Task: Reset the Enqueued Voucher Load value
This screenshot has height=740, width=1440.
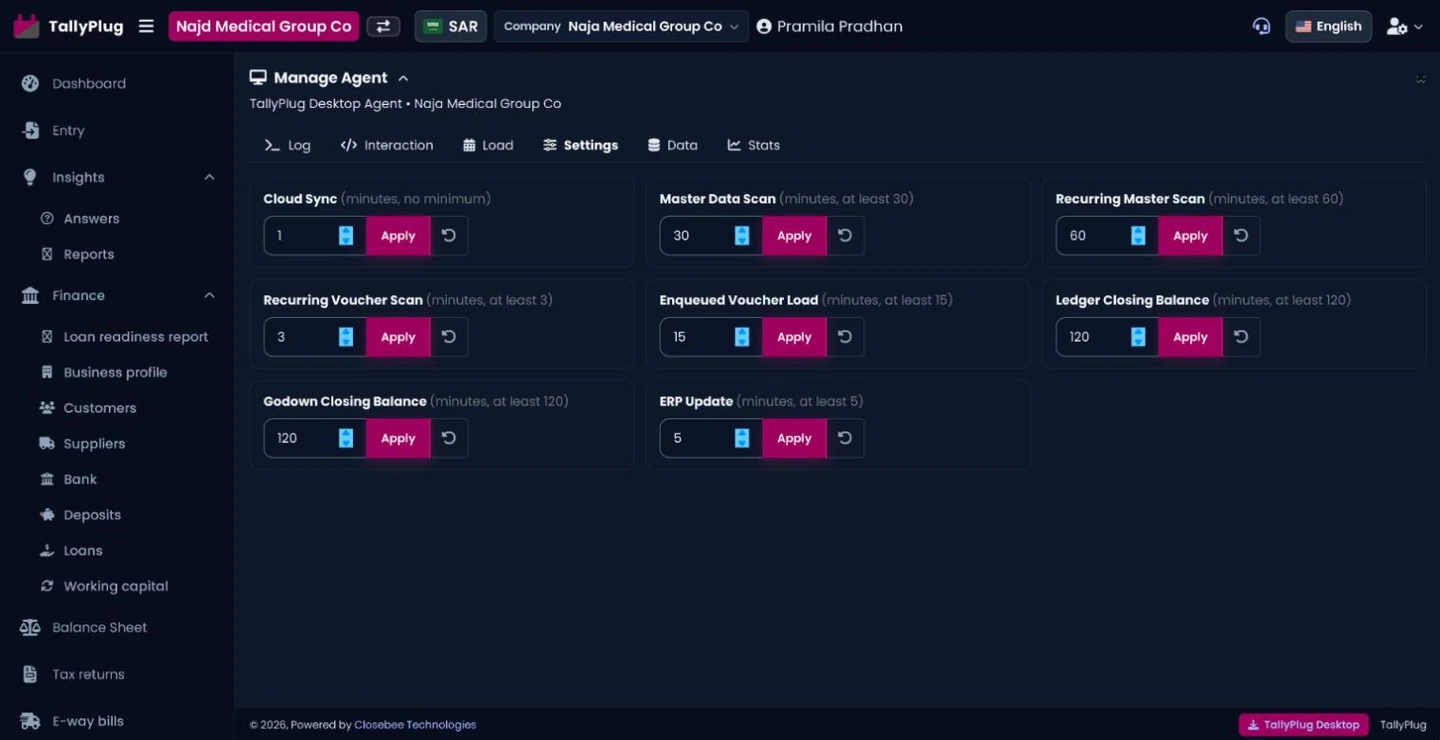Action: (x=845, y=337)
